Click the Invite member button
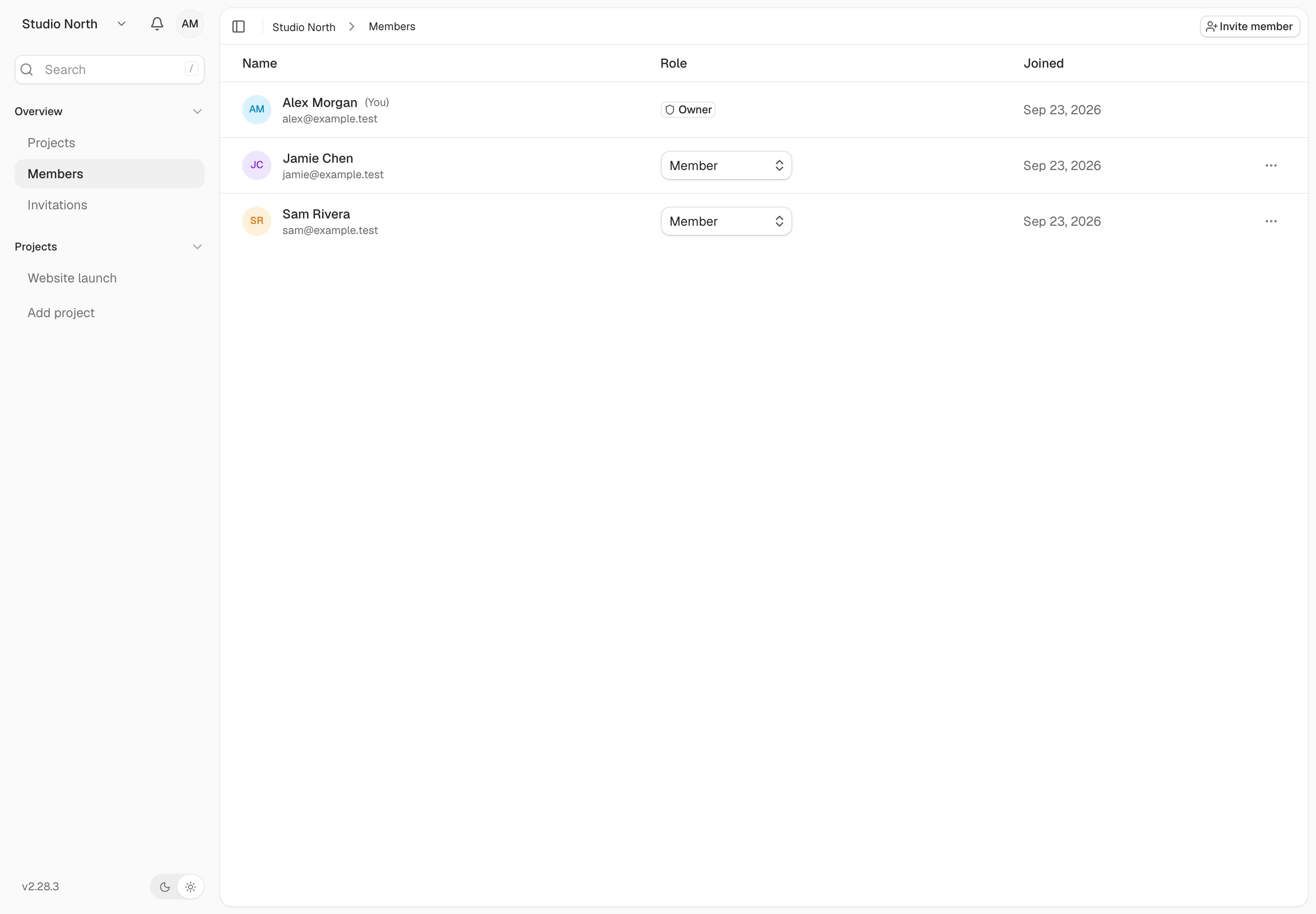The width and height of the screenshot is (1316, 914). [1250, 27]
